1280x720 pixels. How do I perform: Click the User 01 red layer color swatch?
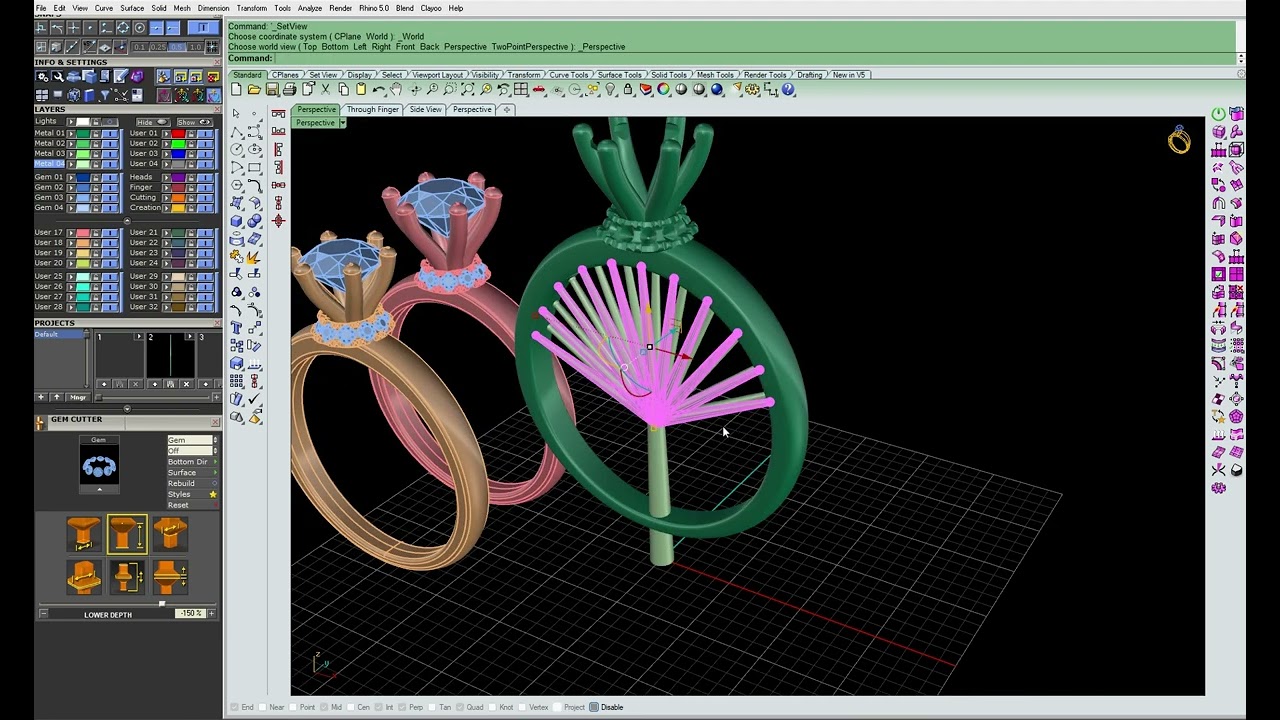tap(178, 133)
